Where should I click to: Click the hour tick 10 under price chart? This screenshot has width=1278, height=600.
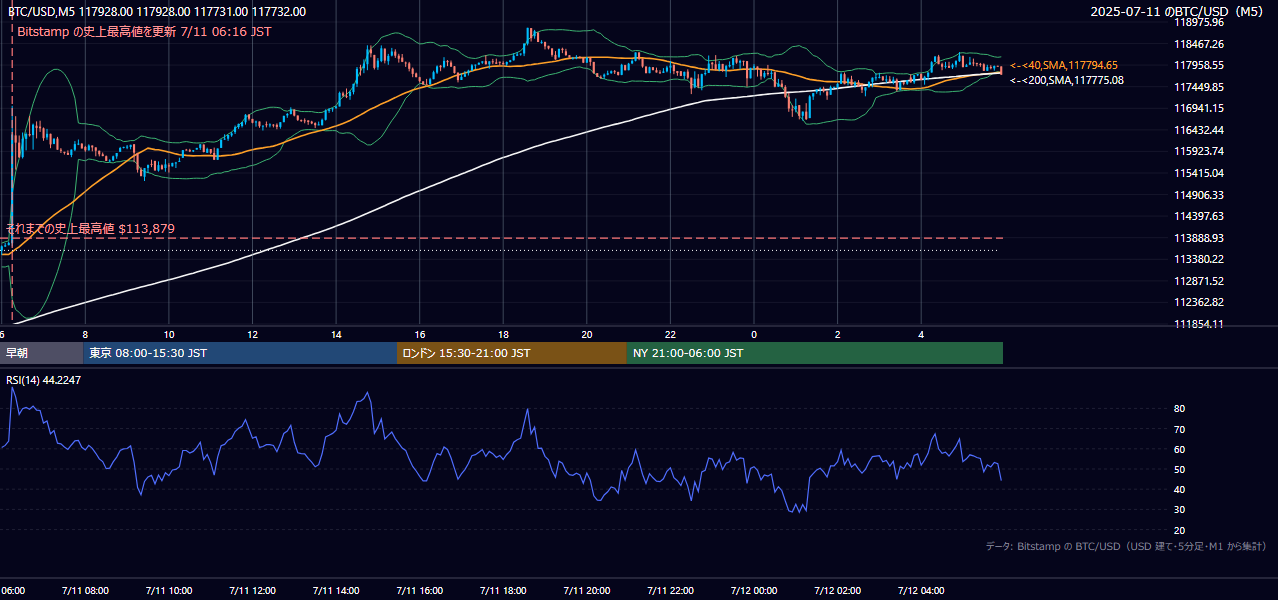[x=169, y=334]
